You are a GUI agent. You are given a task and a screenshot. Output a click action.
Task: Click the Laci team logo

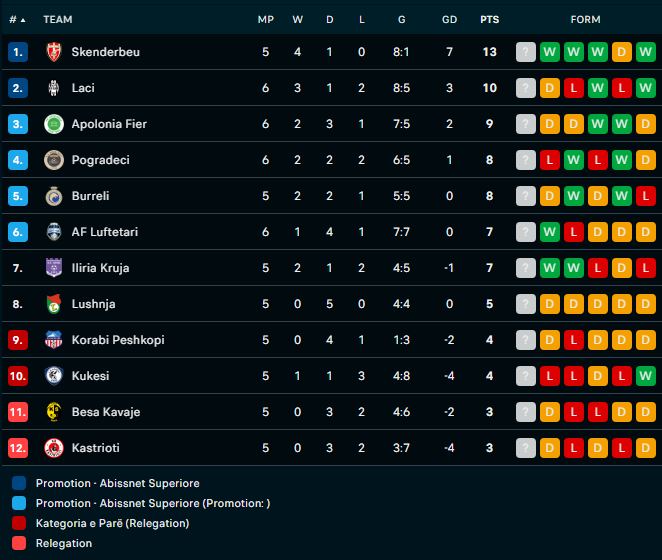[x=54, y=88]
